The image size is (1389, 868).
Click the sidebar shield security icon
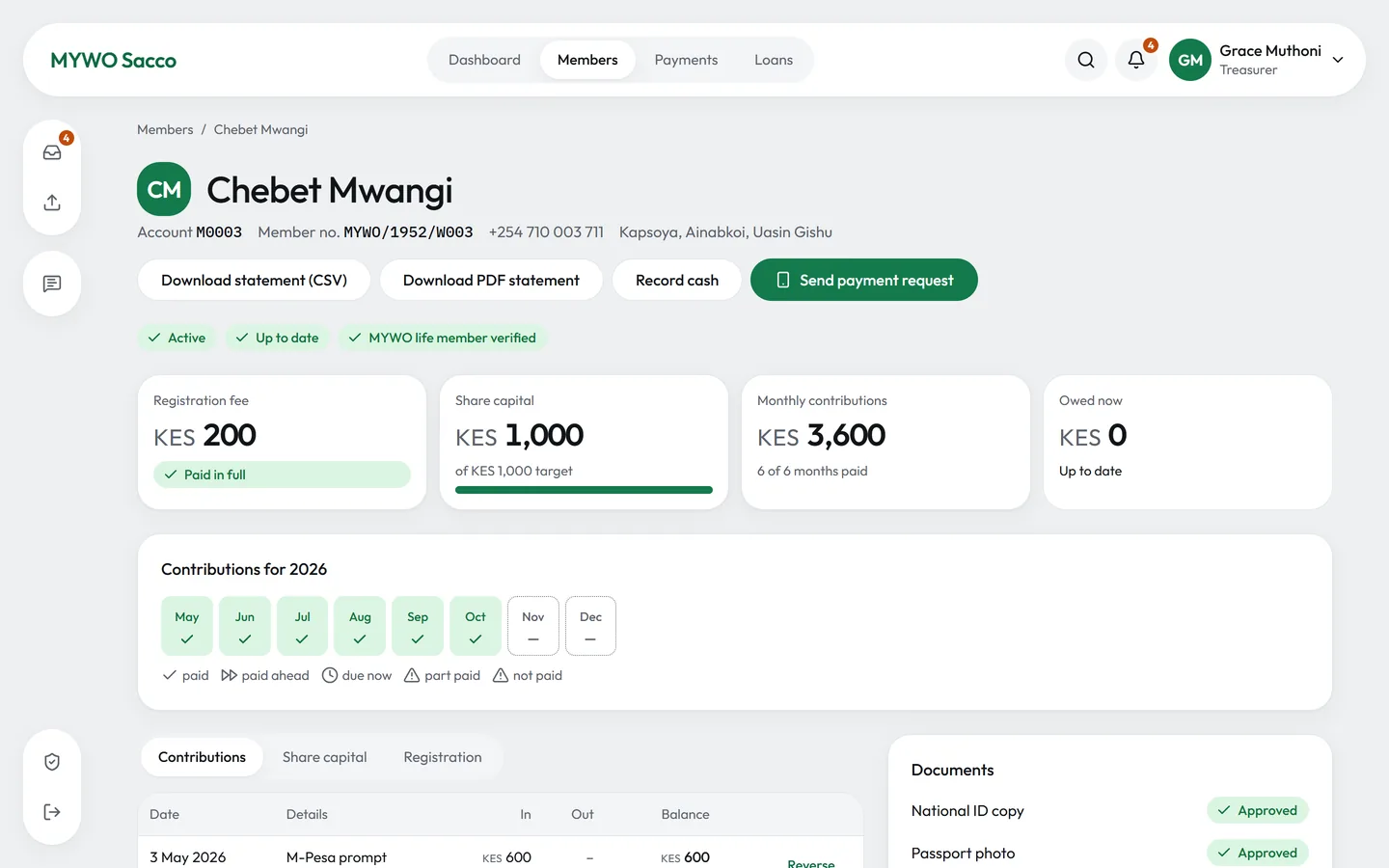[x=52, y=762]
